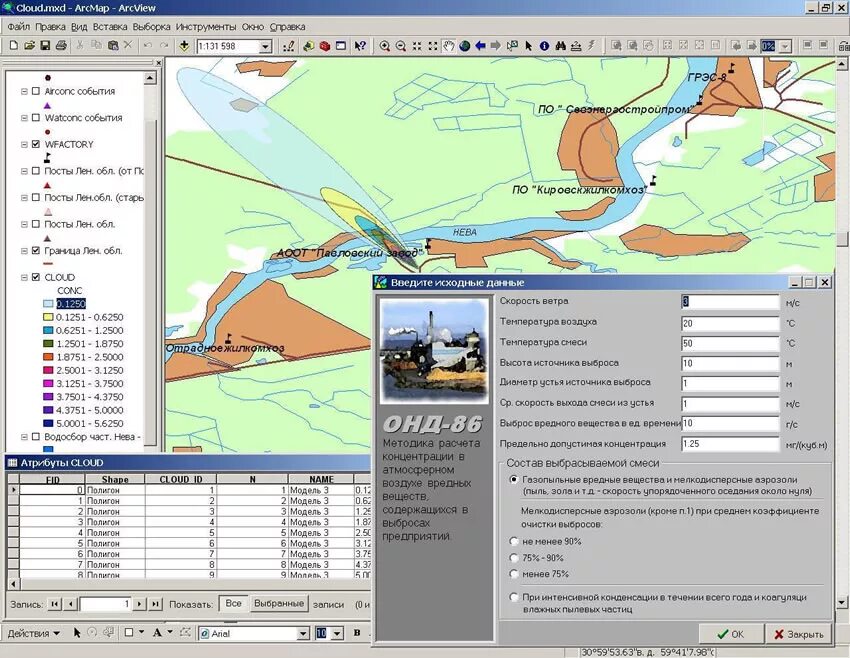Launch ArcCatalog icon
This screenshot has height=658, width=850.
[308, 46]
